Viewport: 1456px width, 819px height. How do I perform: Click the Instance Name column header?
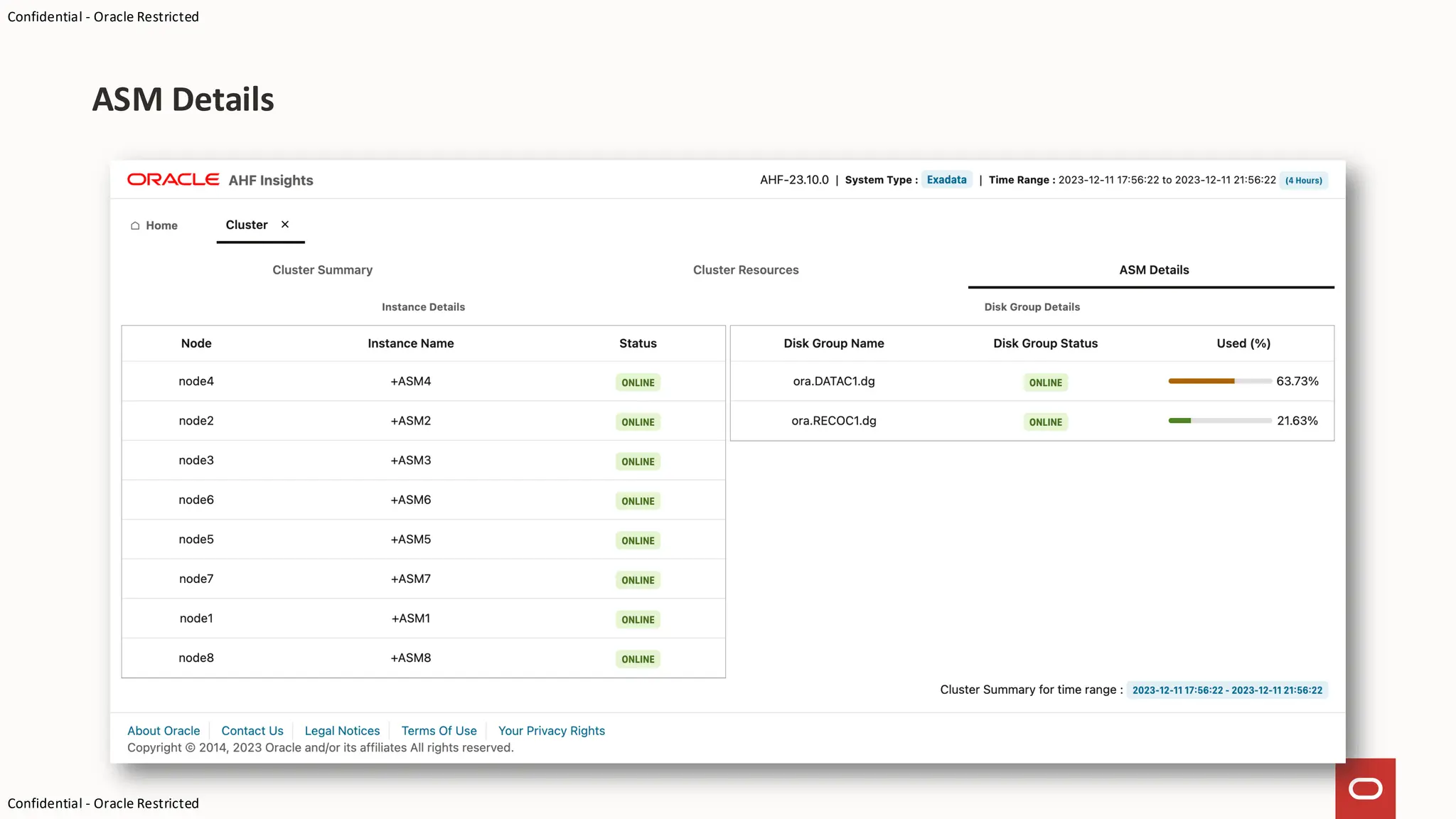(410, 343)
